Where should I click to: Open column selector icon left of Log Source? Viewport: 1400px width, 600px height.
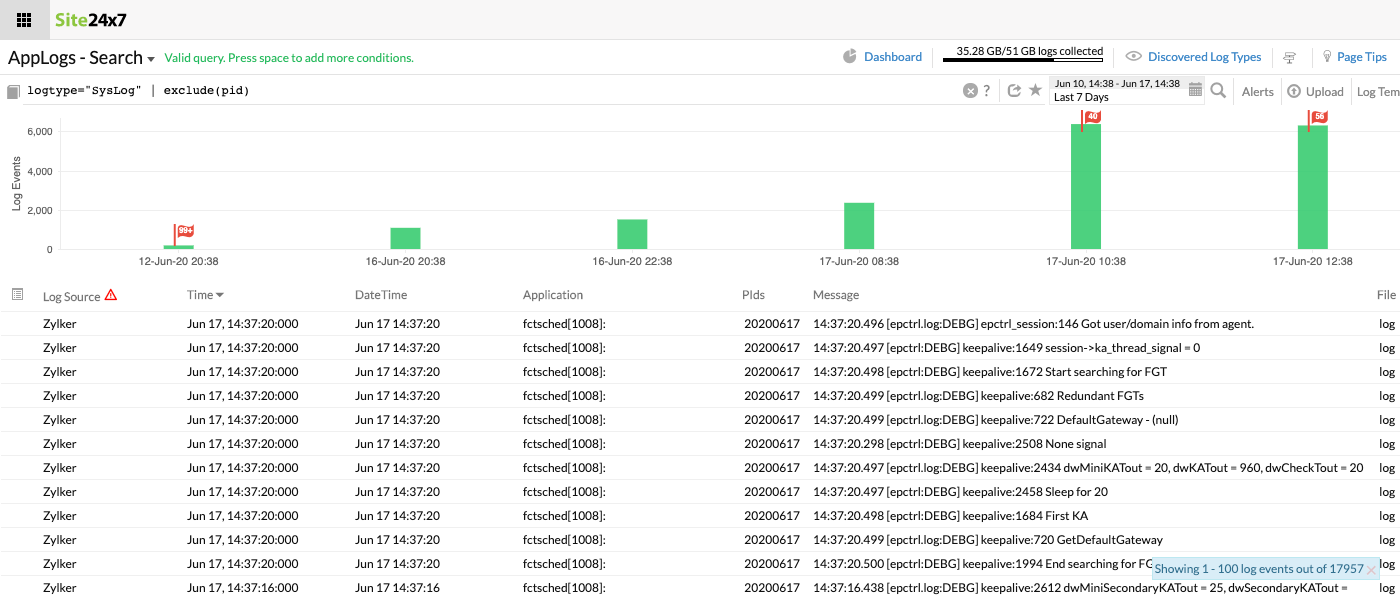point(17,295)
